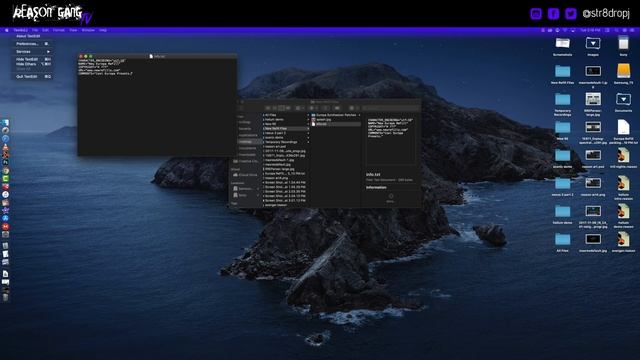
Task: Select New Refill Files row in Finder
Action: pos(286,129)
